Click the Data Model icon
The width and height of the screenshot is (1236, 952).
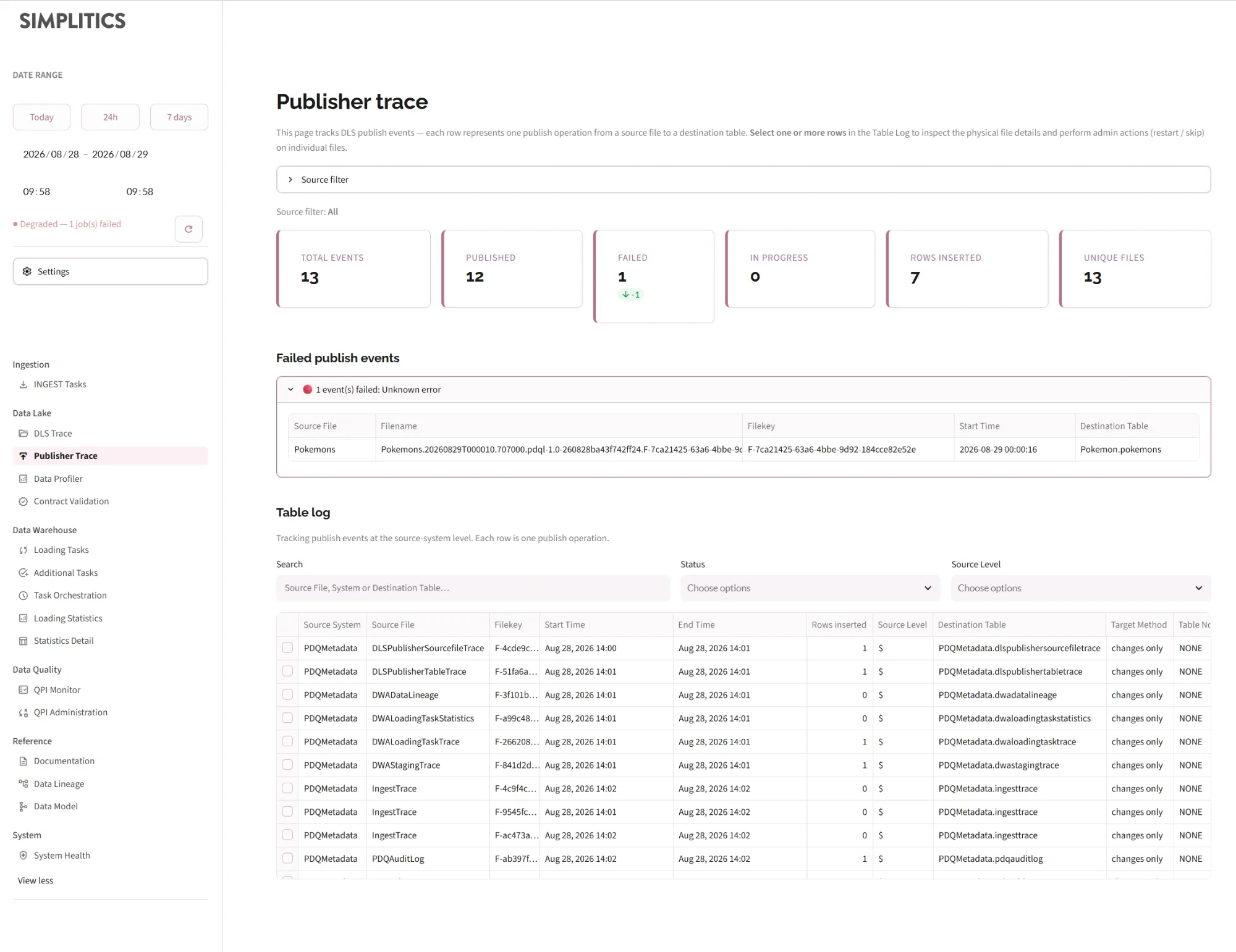point(23,806)
